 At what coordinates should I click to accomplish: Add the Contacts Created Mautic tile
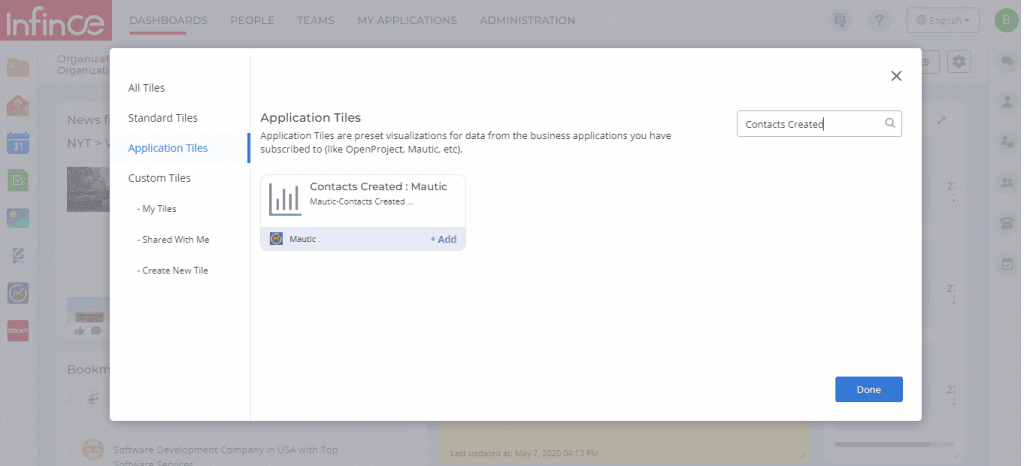point(443,240)
